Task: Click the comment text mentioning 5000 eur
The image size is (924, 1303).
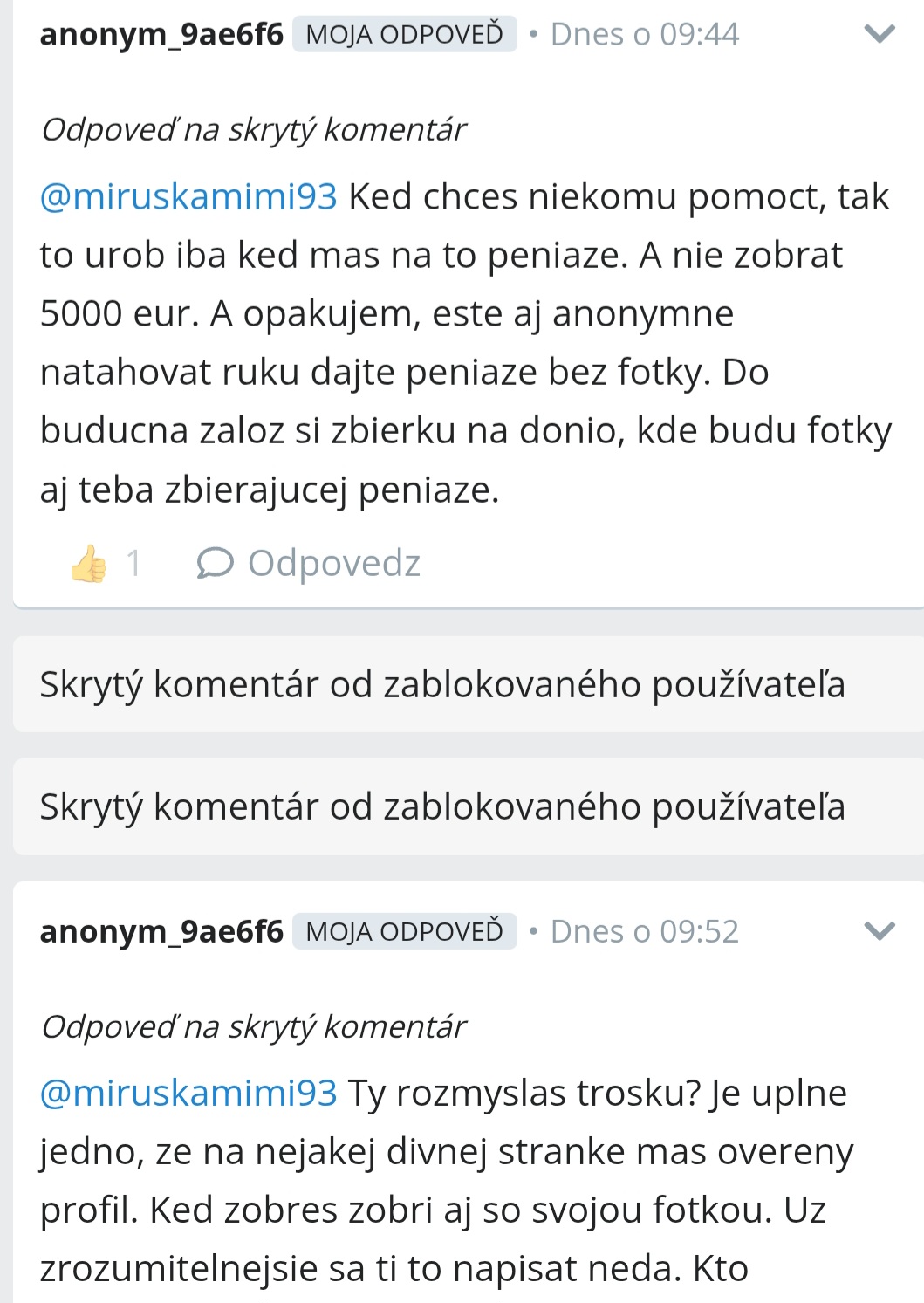Action: 466,343
